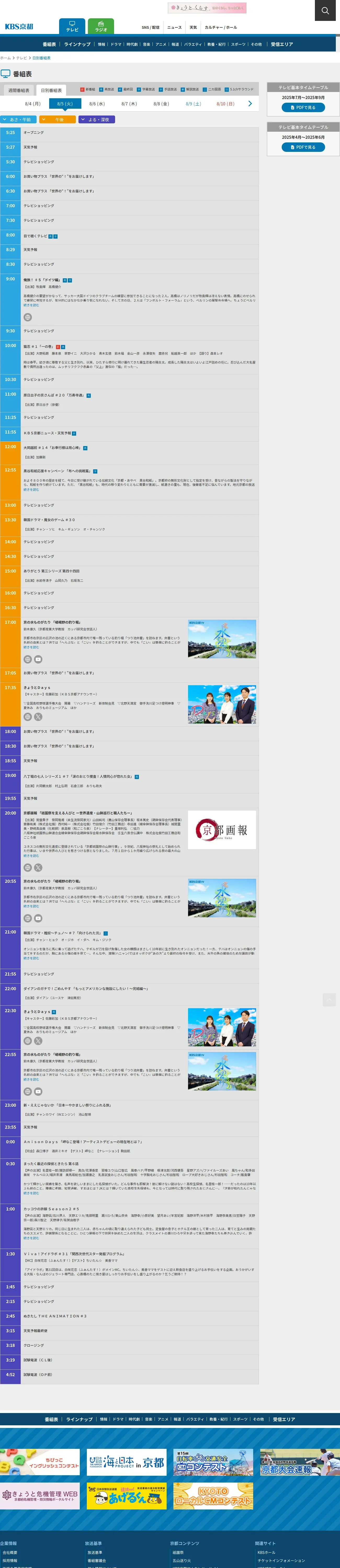Jump to よる・深夜 section
The height and width of the screenshot is (1568, 340).
[96, 119]
